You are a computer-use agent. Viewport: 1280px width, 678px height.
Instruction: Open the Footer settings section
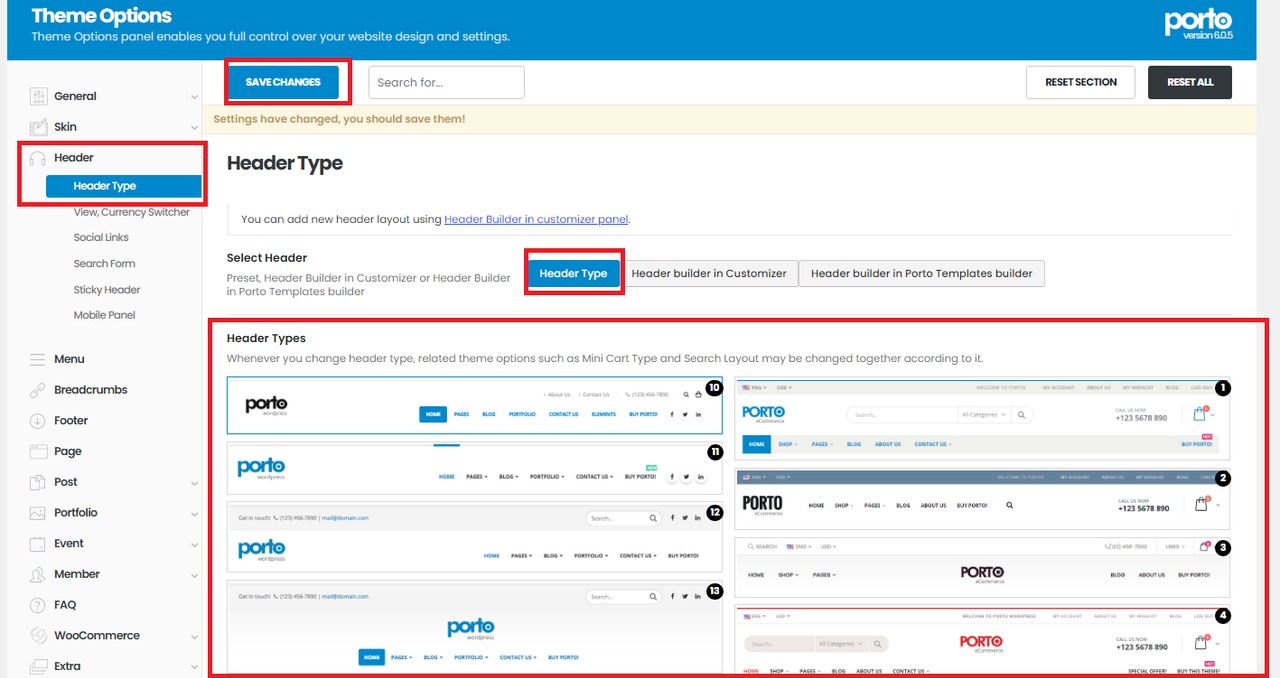71,421
